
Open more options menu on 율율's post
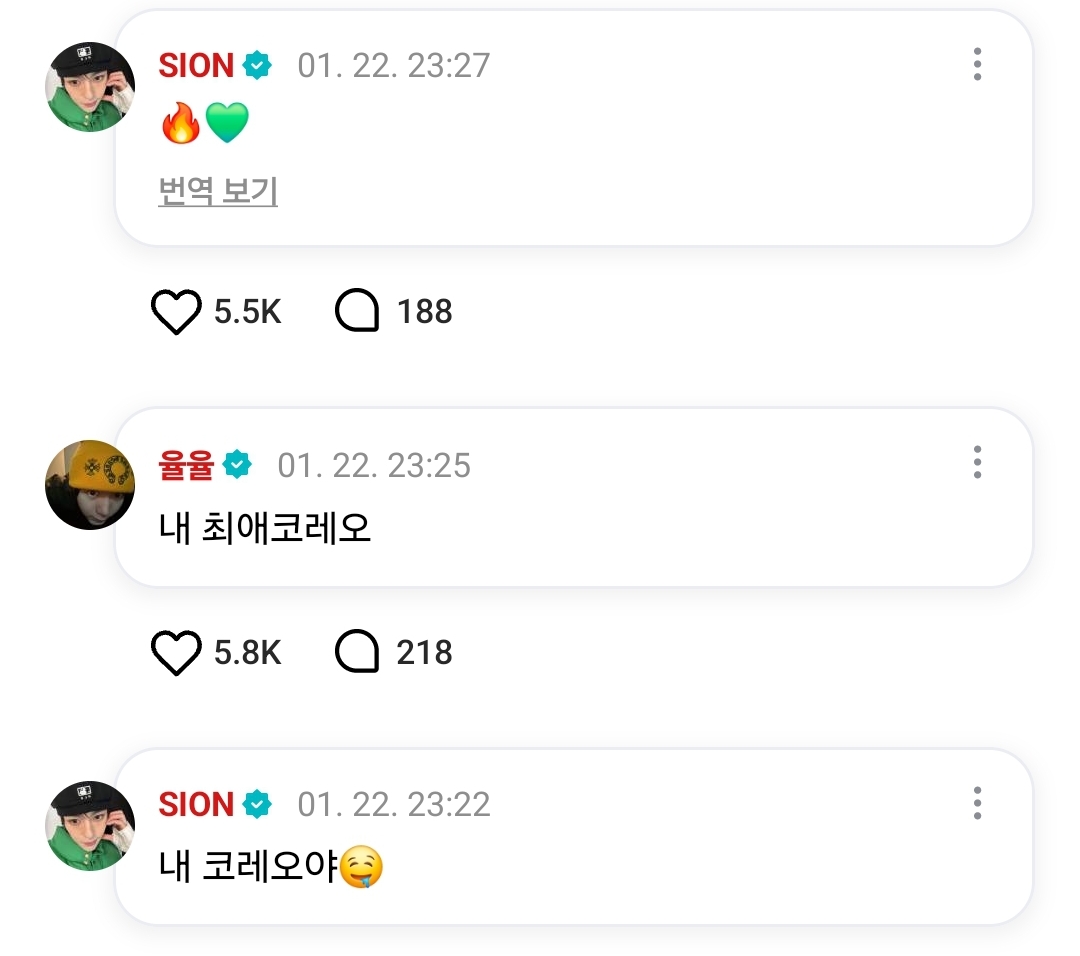pos(977,462)
